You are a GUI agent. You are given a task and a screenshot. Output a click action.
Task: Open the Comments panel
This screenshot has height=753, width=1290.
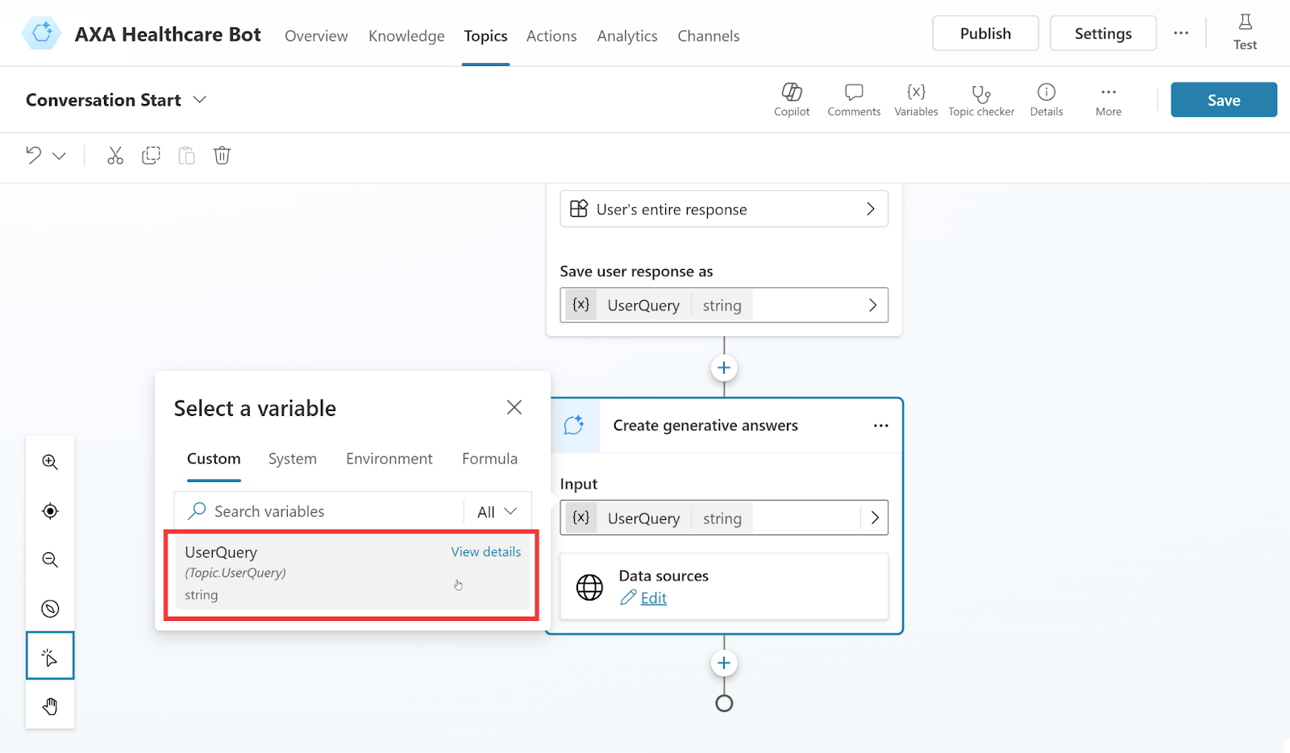pyautogui.click(x=853, y=99)
